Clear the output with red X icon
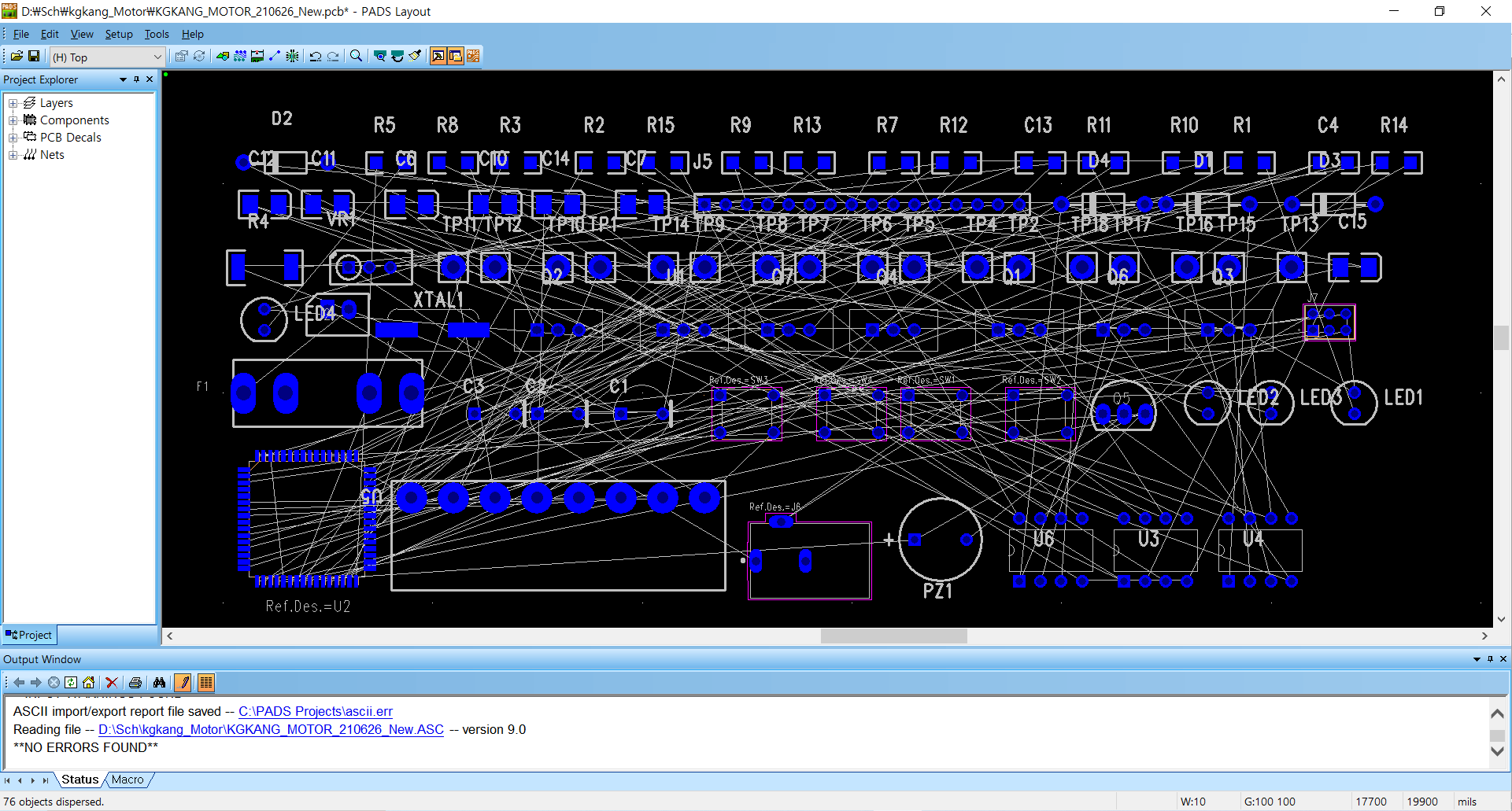The width and height of the screenshot is (1512, 811). click(x=112, y=683)
